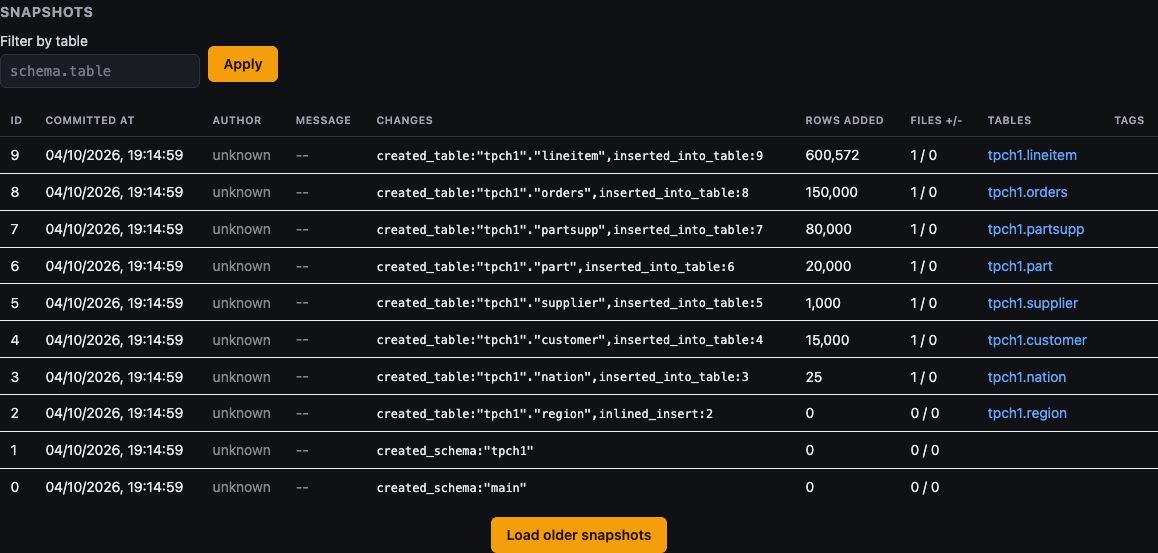Click the partsupp created_table change text
This screenshot has width=1158, height=553.
point(569,230)
